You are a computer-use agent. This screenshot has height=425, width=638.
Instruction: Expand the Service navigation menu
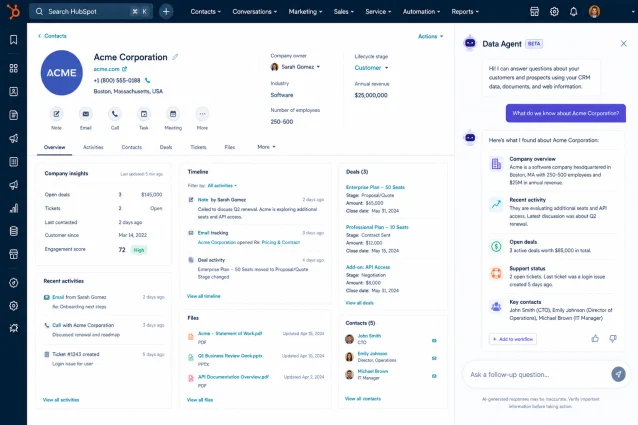pyautogui.click(x=378, y=11)
